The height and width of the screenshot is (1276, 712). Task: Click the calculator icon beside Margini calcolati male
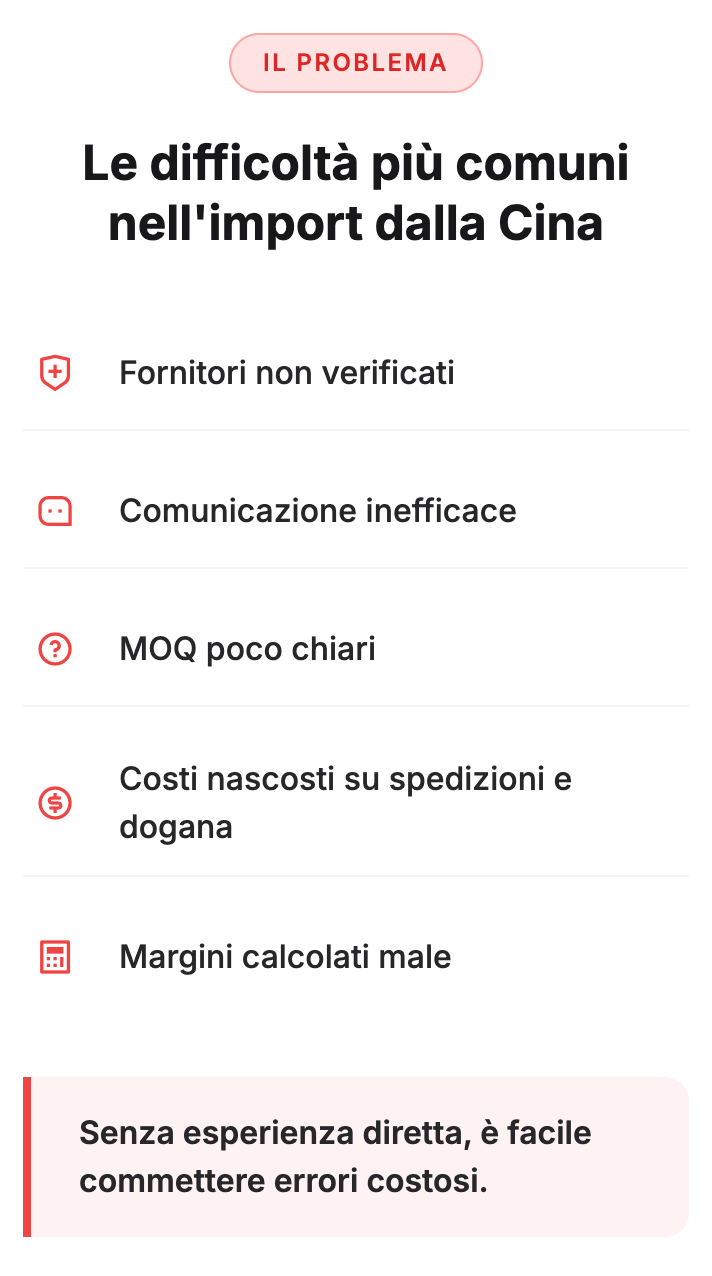pyautogui.click(x=55, y=957)
